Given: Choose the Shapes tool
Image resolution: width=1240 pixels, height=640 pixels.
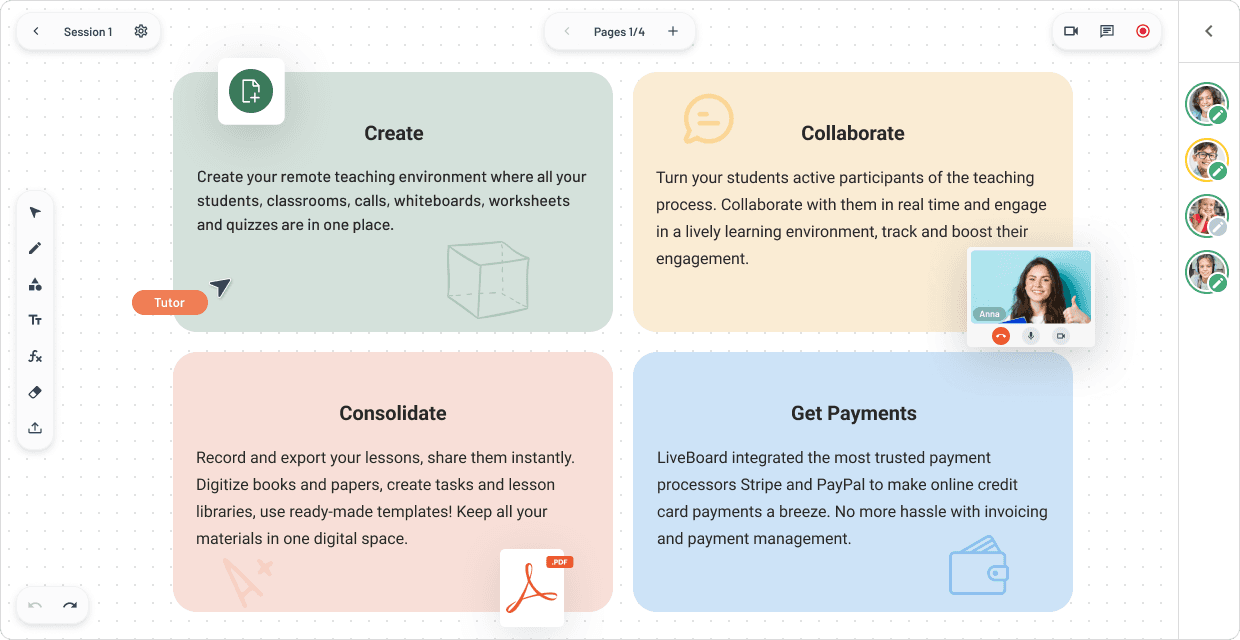Looking at the screenshot, I should click(x=35, y=284).
